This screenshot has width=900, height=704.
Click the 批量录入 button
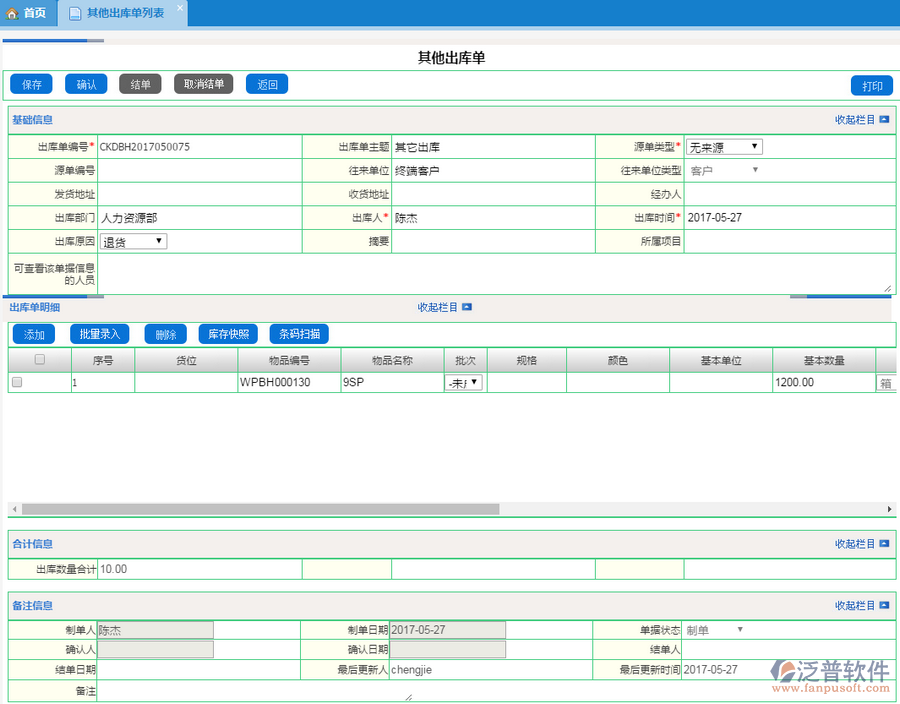pyautogui.click(x=99, y=334)
